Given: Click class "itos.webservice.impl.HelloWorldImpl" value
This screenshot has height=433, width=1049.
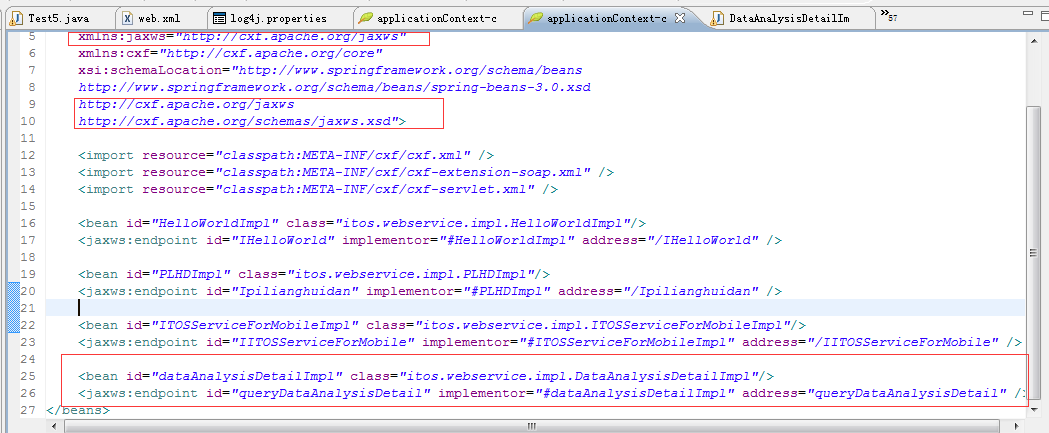Looking at the screenshot, I should 483,223.
